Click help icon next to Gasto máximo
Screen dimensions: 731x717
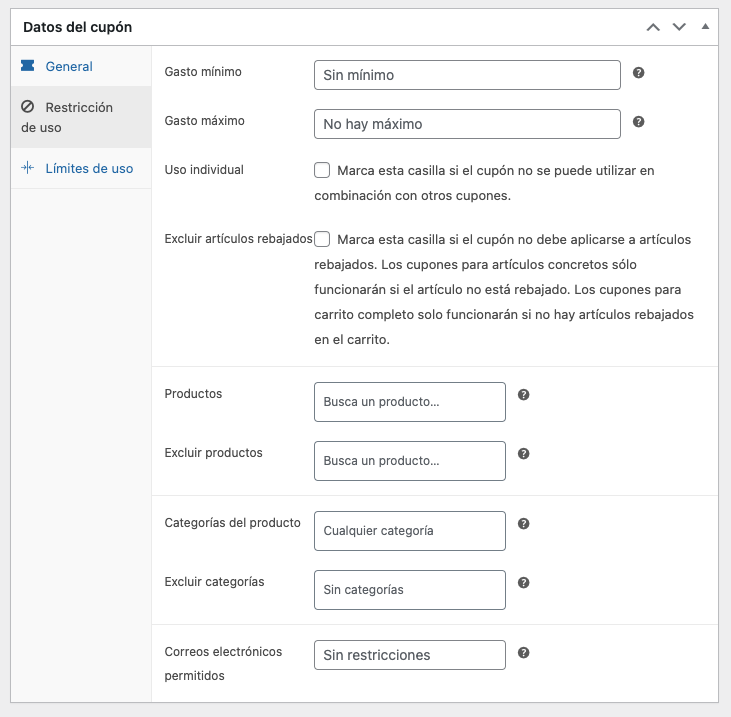click(x=638, y=122)
